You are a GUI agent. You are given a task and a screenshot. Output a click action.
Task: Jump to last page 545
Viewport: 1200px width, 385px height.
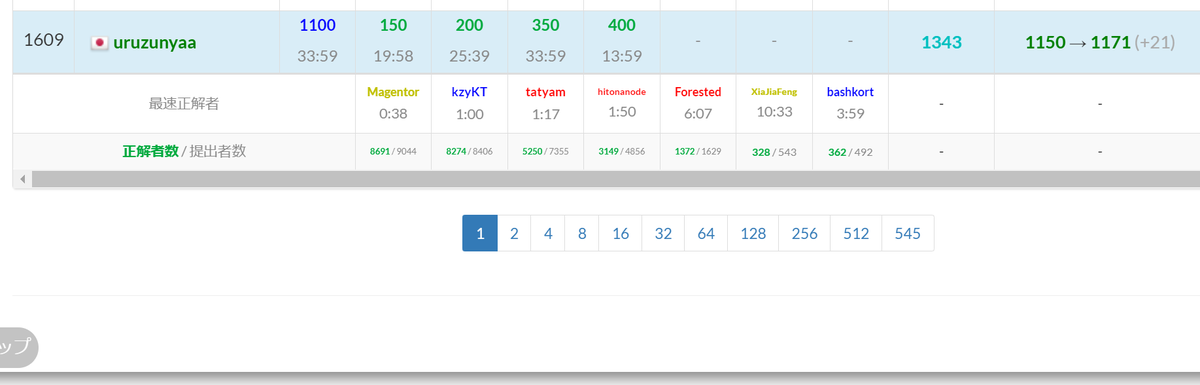(908, 233)
